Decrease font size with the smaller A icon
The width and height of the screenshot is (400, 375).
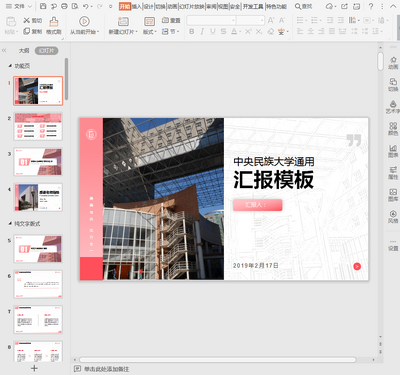tap(282, 21)
